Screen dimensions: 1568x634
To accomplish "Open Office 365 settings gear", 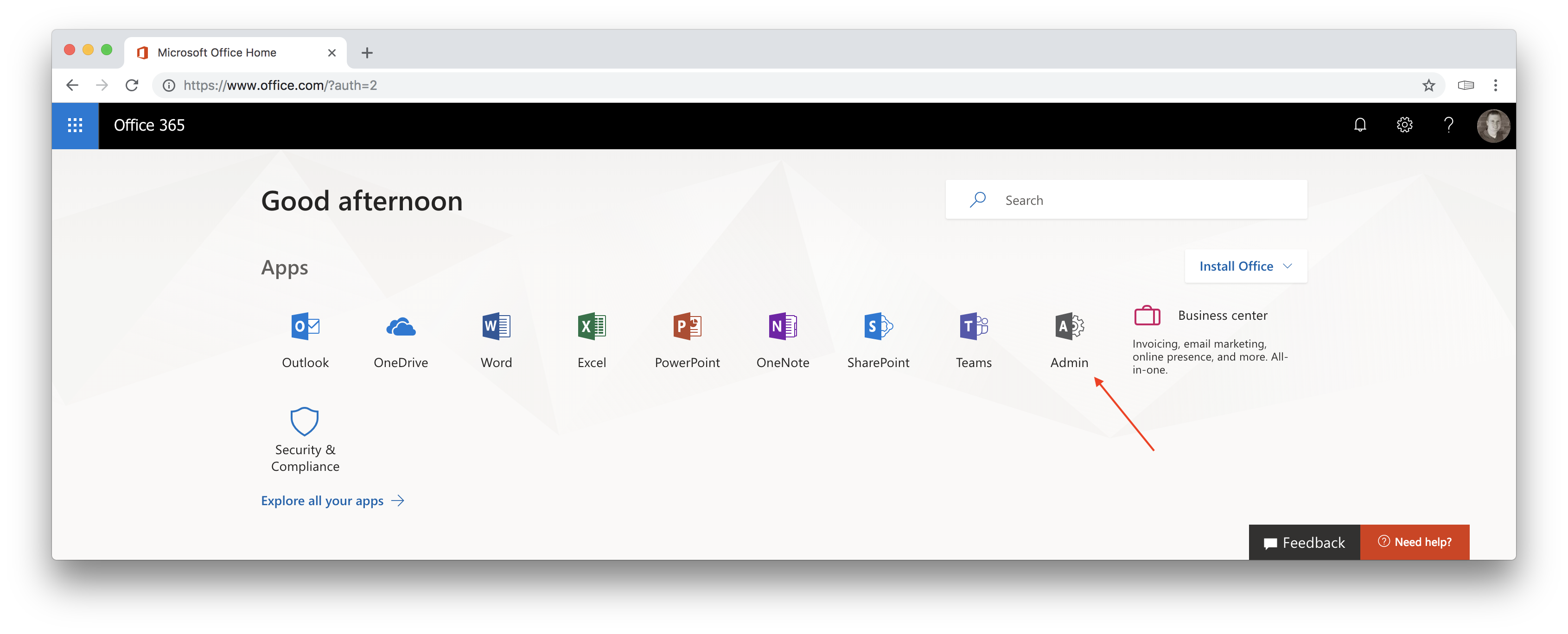I will 1404,125.
